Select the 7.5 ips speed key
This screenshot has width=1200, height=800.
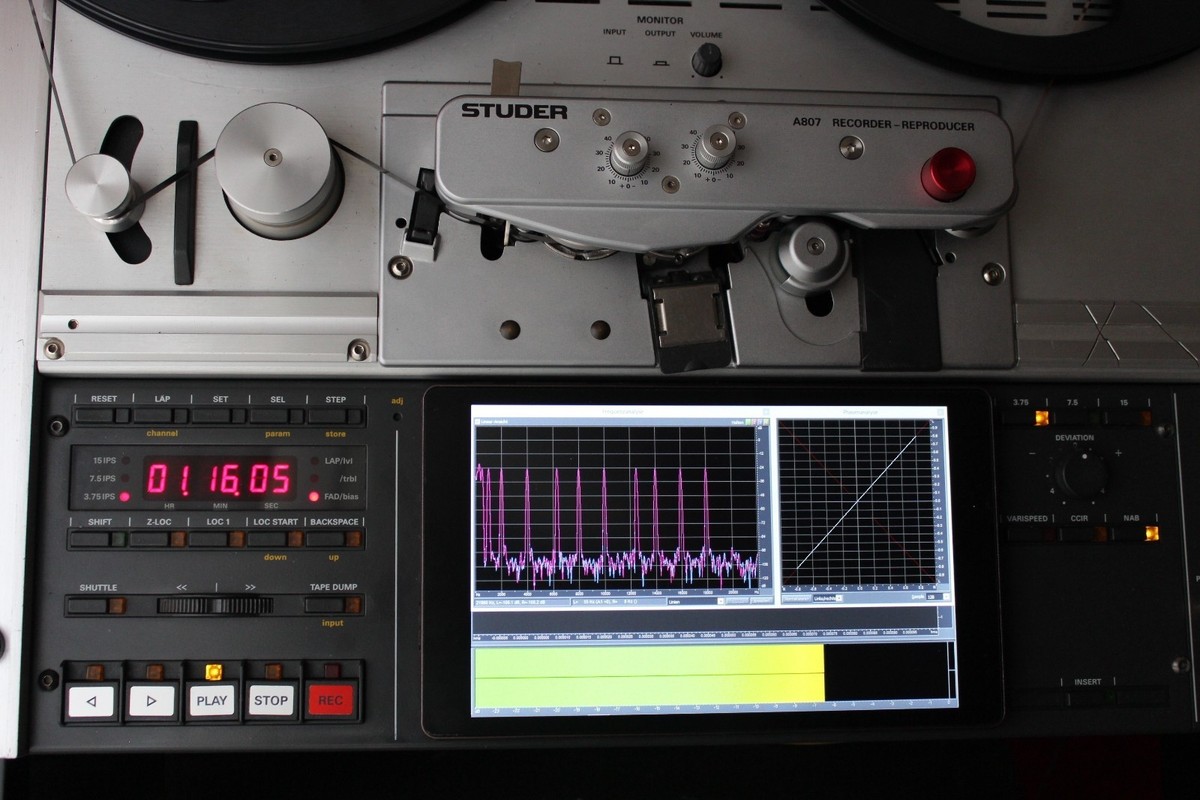coord(1078,418)
